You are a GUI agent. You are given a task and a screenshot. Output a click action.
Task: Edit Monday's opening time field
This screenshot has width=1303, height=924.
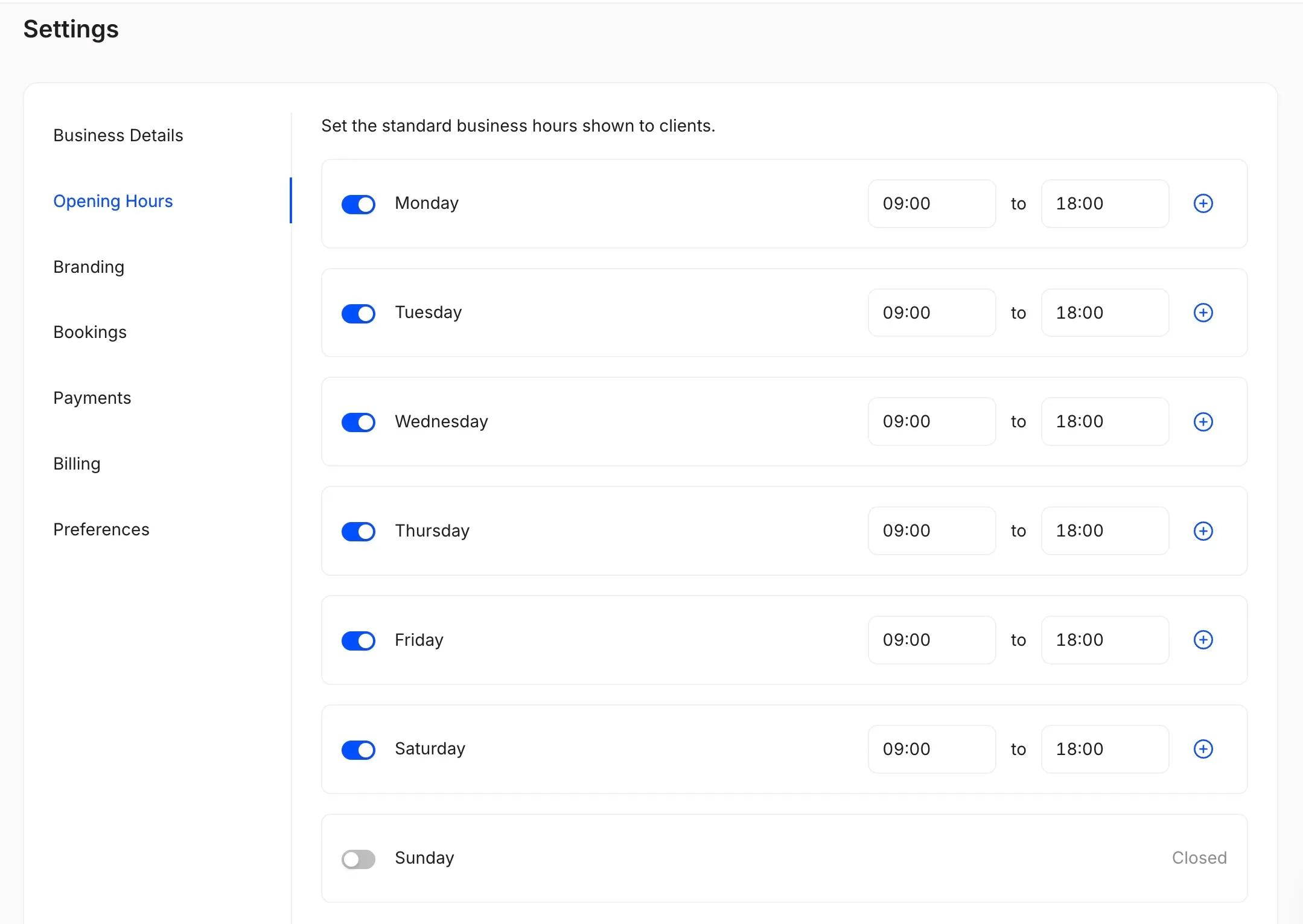pyautogui.click(x=931, y=203)
